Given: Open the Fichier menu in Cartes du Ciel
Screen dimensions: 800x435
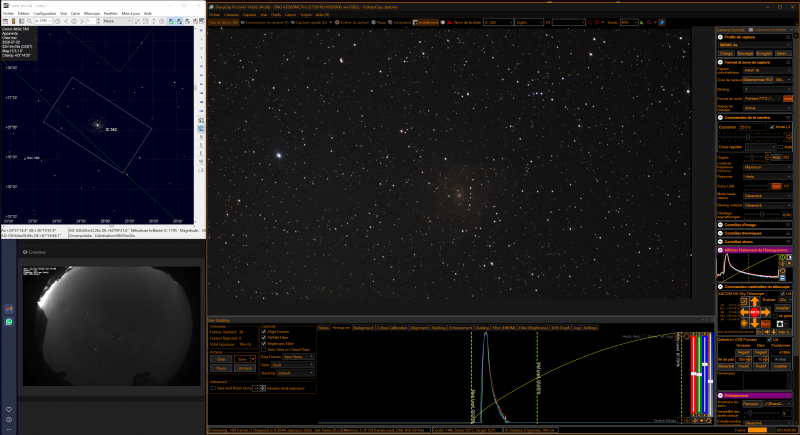Looking at the screenshot, I should pos(8,14).
